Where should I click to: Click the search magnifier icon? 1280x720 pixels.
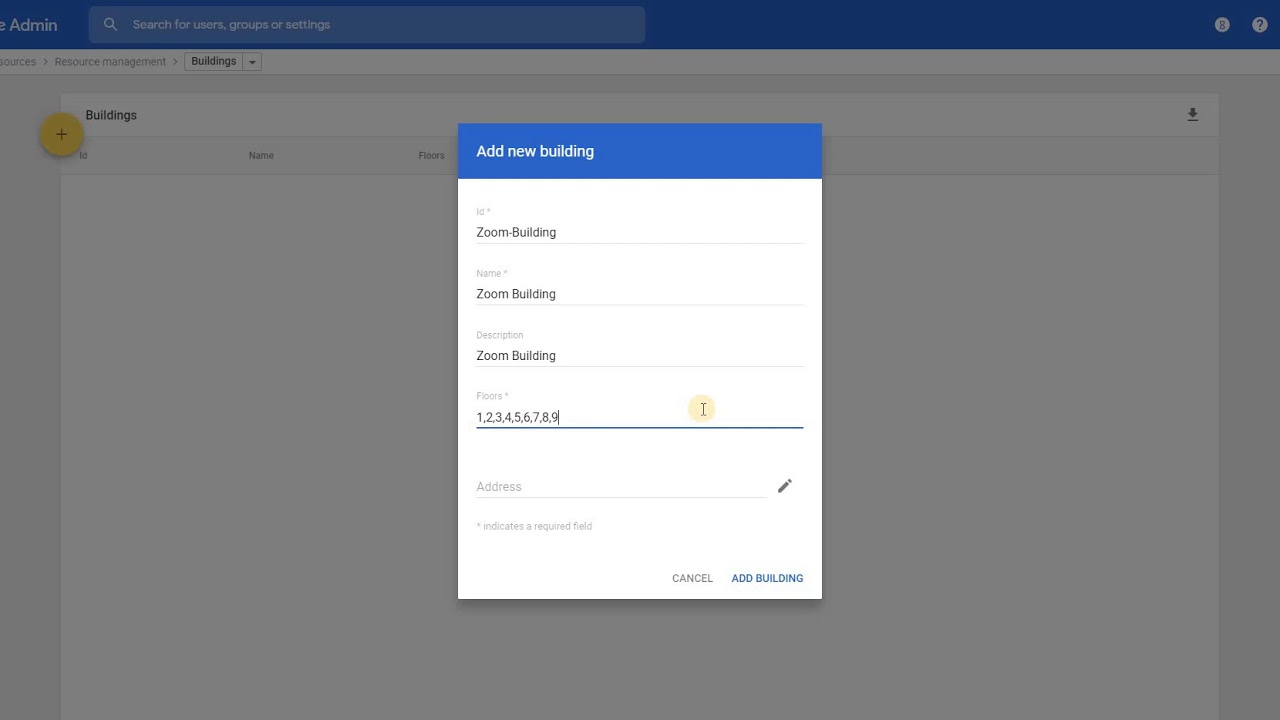pyautogui.click(x=110, y=24)
